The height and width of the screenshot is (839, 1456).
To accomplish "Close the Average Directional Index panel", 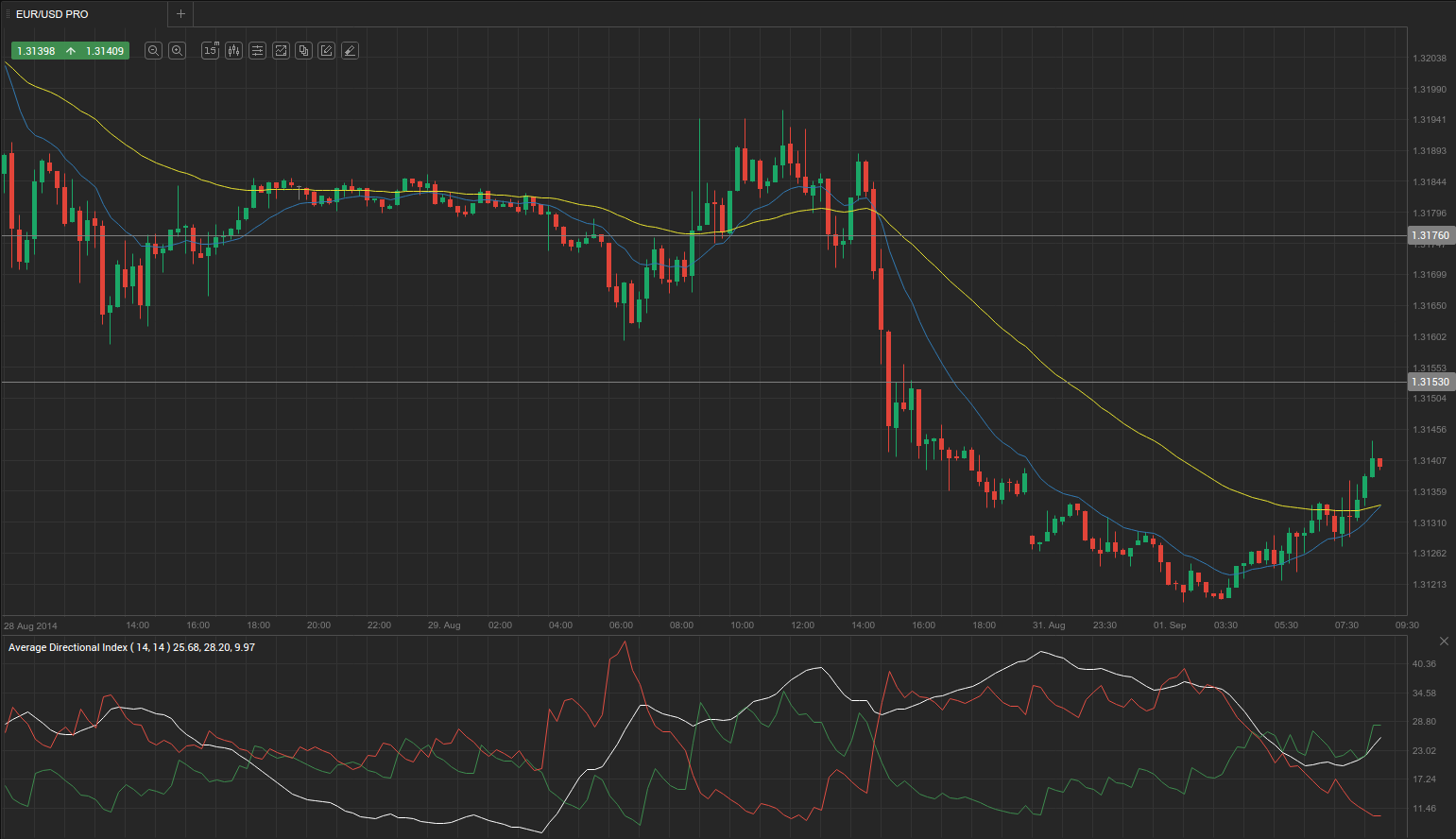I will pos(1443,642).
